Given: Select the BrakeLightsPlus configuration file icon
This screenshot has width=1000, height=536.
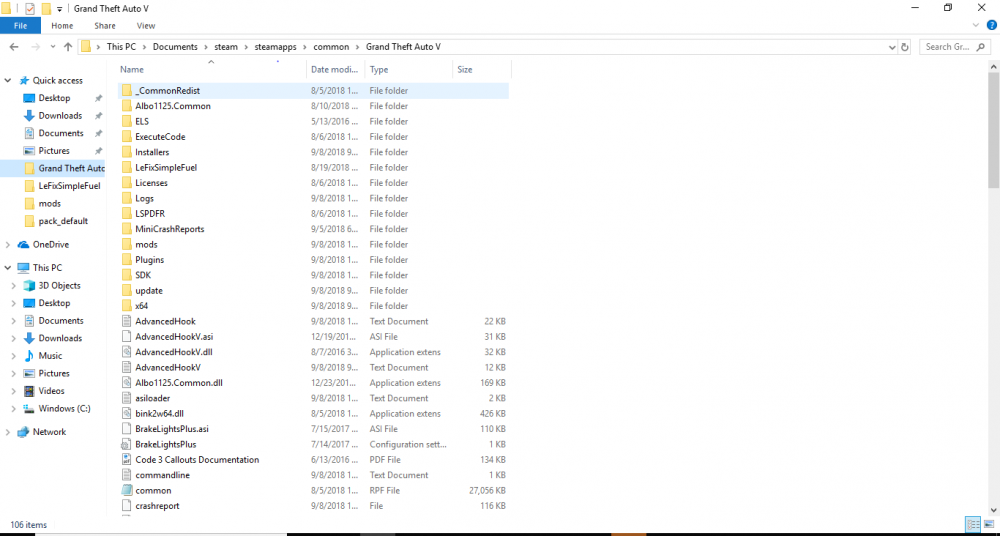Looking at the screenshot, I should [126, 444].
